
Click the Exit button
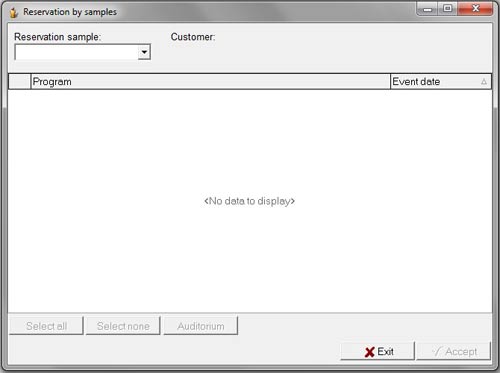point(378,351)
